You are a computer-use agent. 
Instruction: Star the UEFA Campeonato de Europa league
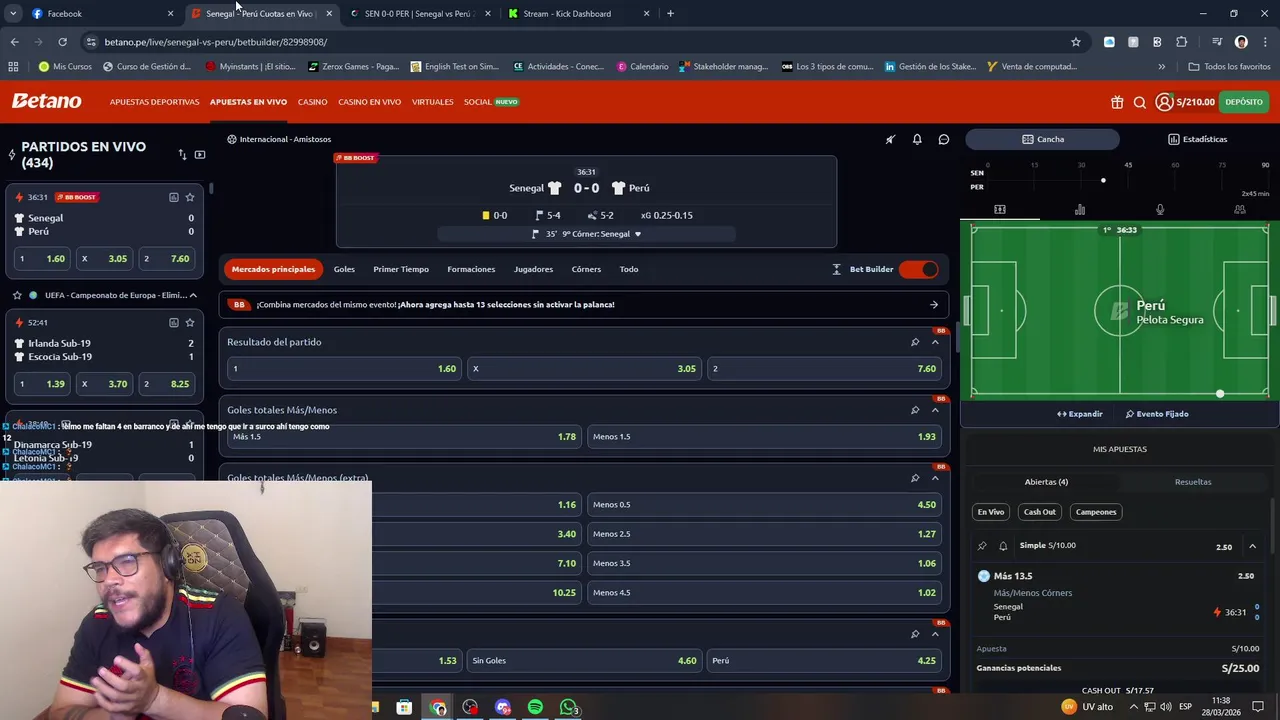pos(17,295)
